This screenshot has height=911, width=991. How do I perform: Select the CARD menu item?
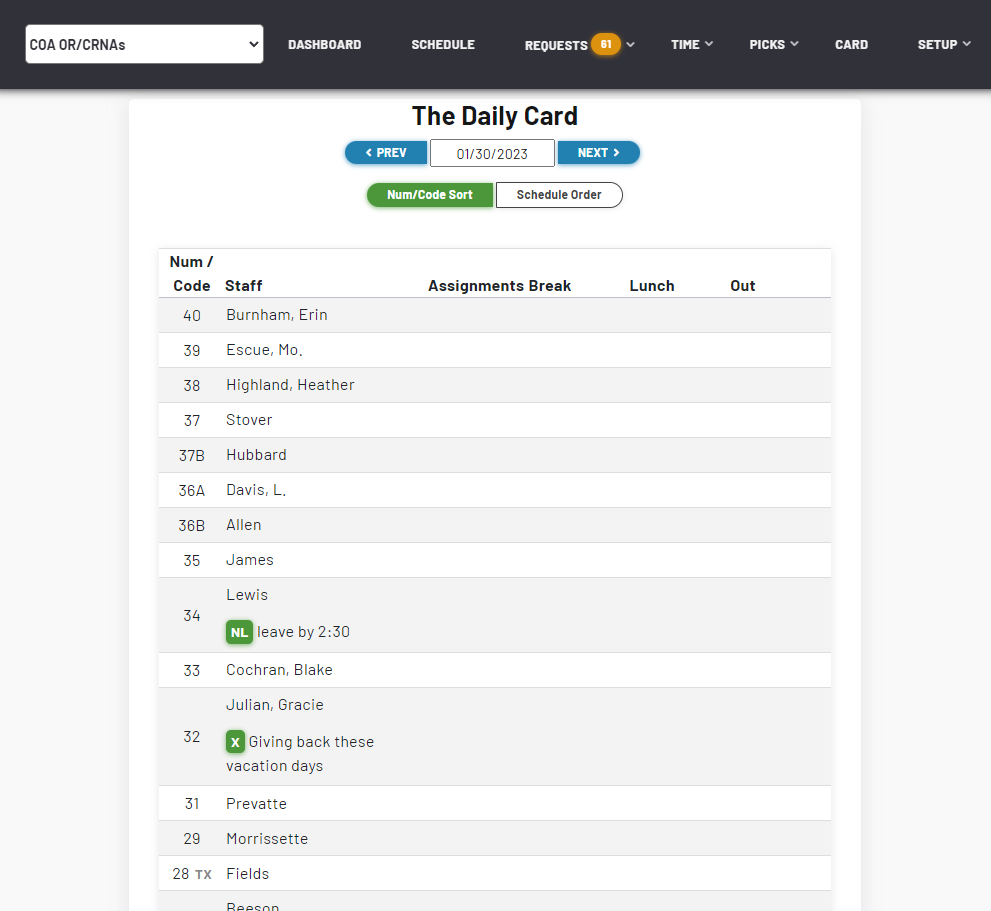coord(851,44)
